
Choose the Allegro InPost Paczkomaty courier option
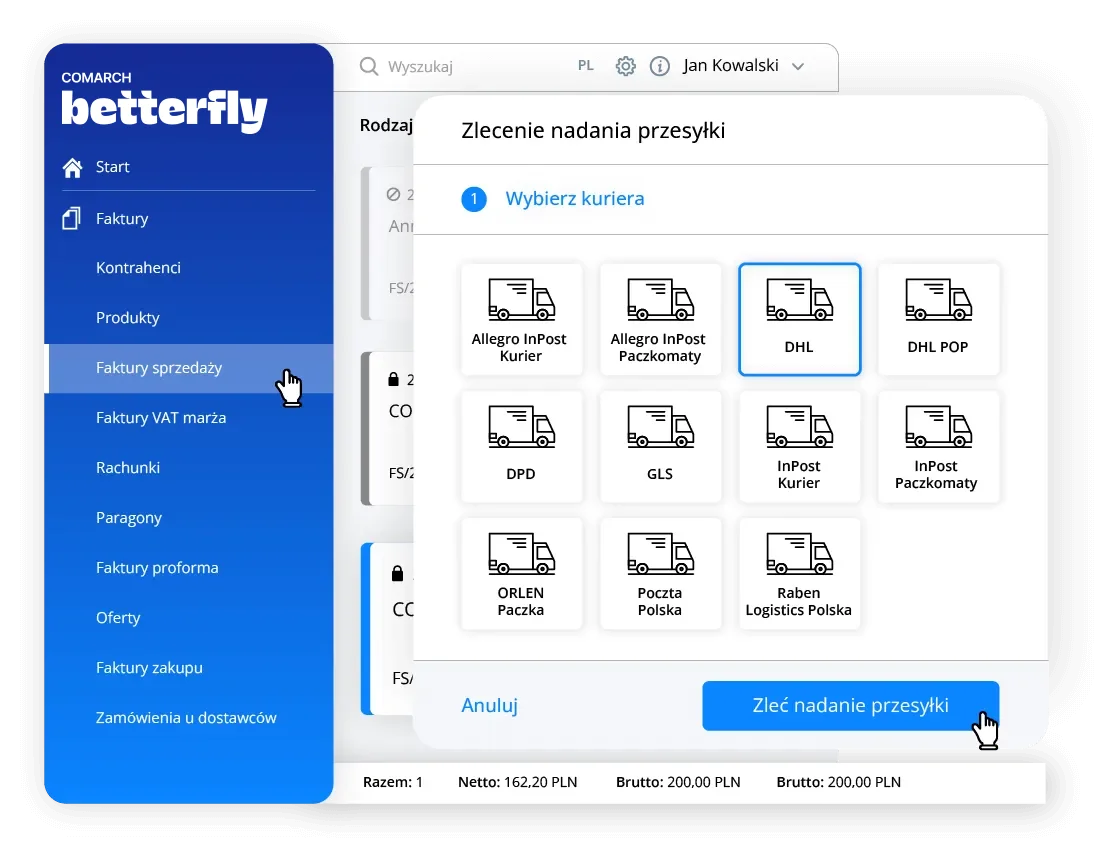(660, 319)
